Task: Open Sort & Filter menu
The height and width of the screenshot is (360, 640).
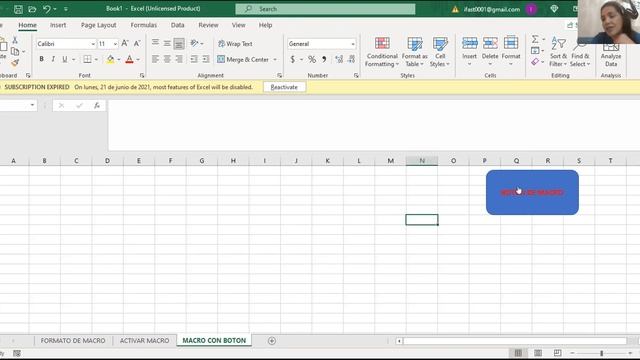Action: point(558,52)
